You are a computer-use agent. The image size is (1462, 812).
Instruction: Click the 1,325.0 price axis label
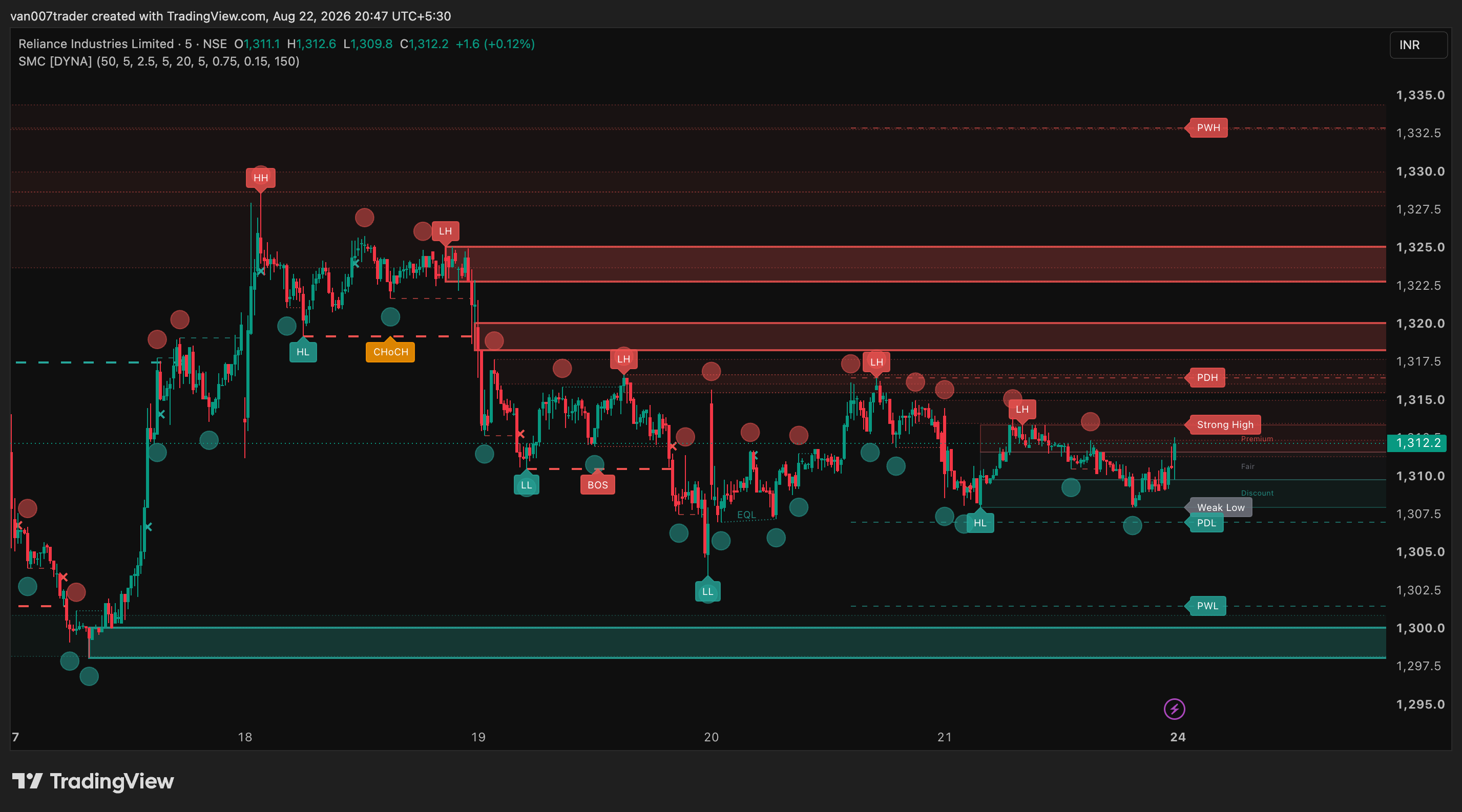(x=1420, y=247)
